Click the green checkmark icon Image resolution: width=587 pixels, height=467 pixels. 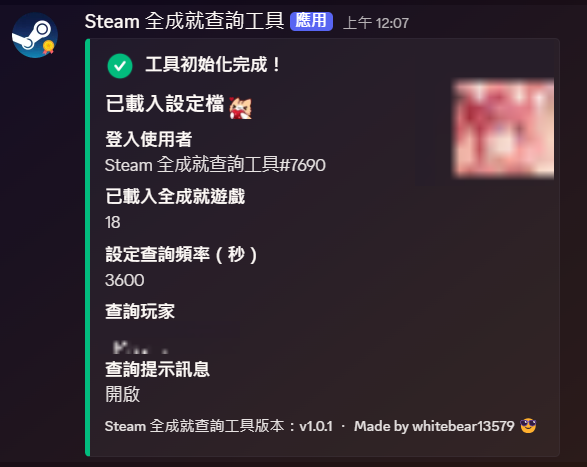coord(120,66)
